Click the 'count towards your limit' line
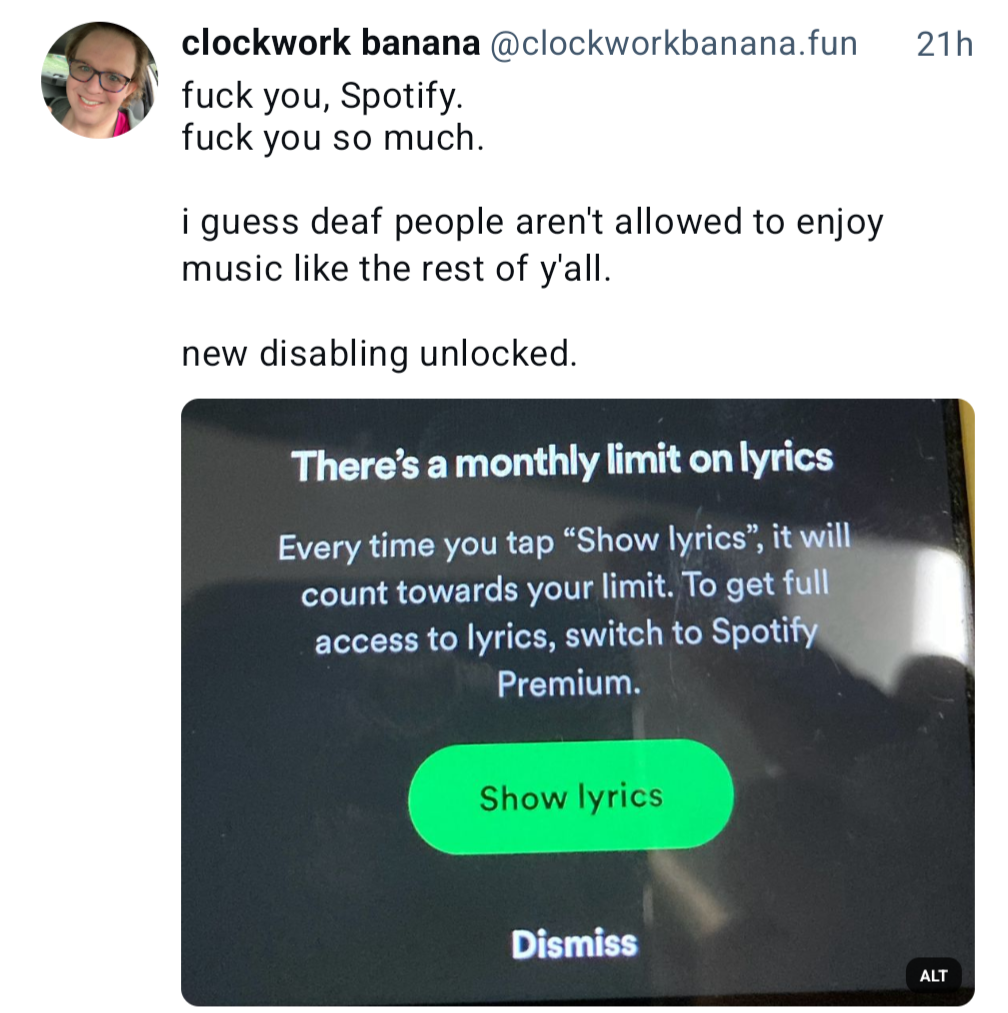 coord(565,589)
